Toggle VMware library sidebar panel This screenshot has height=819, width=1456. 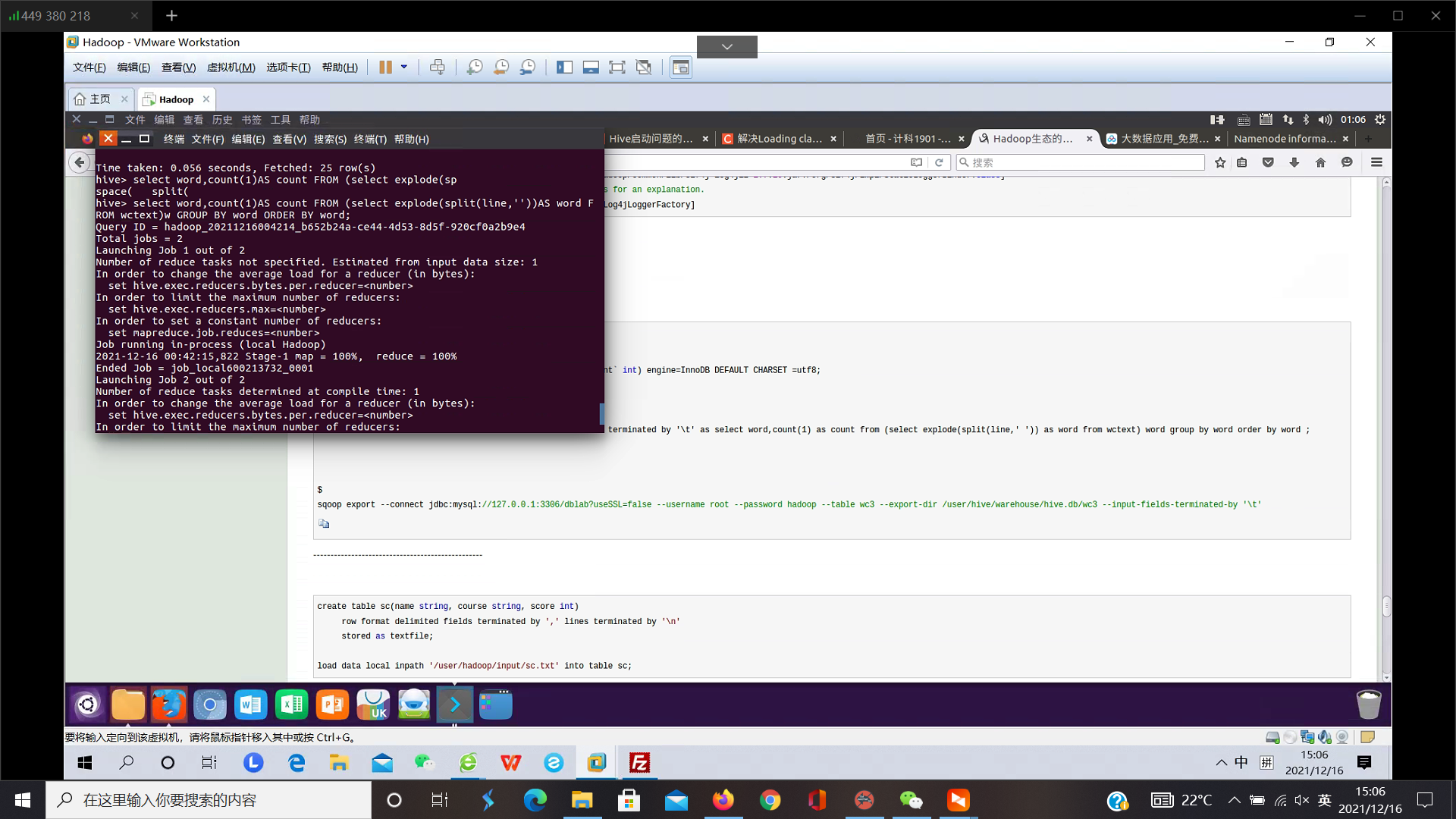tap(564, 67)
